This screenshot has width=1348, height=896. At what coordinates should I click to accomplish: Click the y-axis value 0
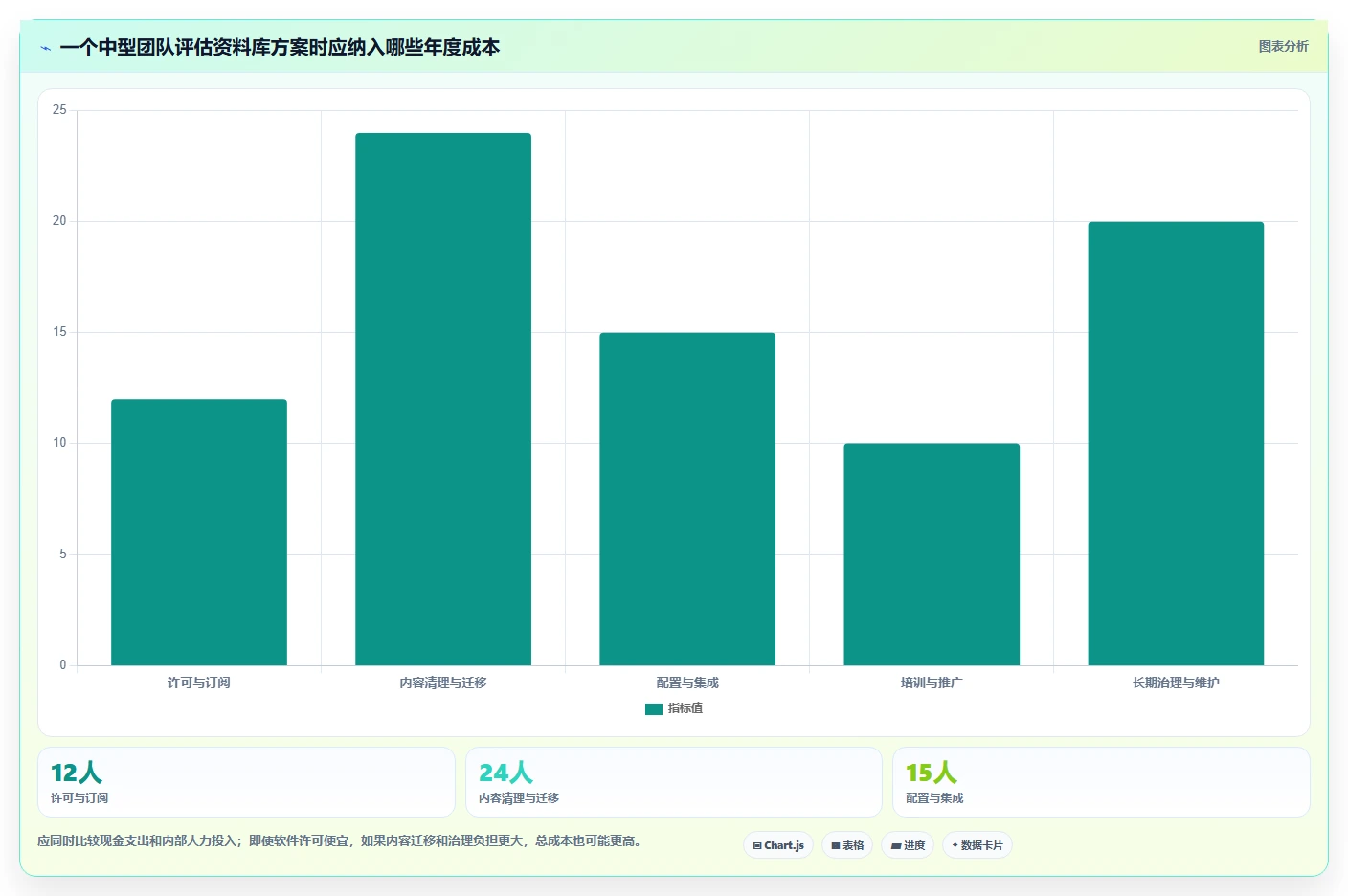tap(63, 665)
